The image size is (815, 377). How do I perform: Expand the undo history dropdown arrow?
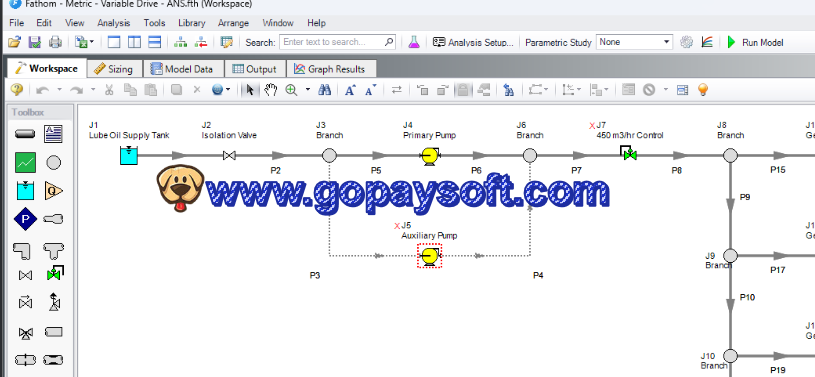(x=59, y=90)
